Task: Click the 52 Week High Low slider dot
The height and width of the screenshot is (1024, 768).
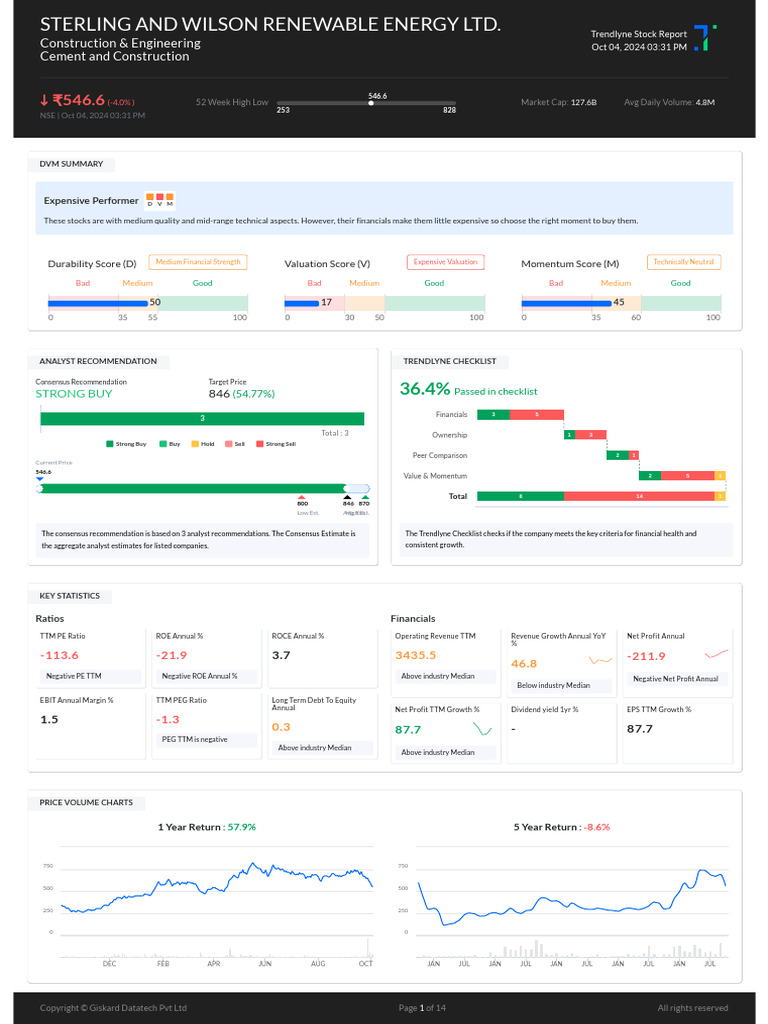Action: (371, 103)
